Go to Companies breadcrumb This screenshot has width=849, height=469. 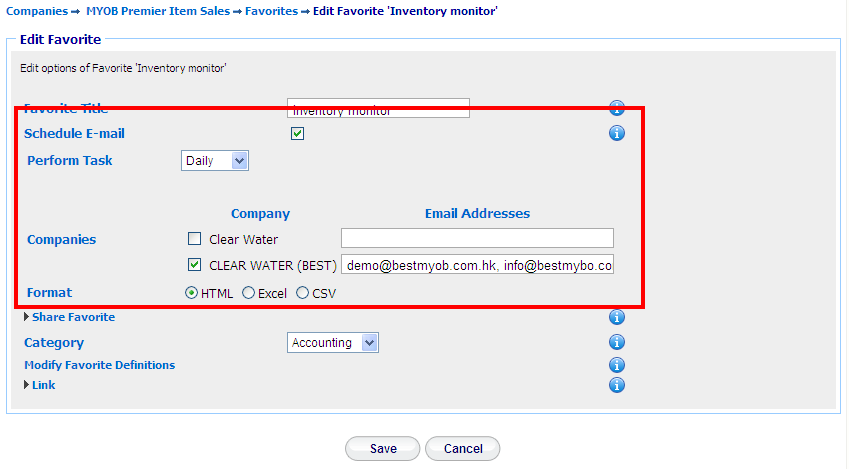(37, 11)
